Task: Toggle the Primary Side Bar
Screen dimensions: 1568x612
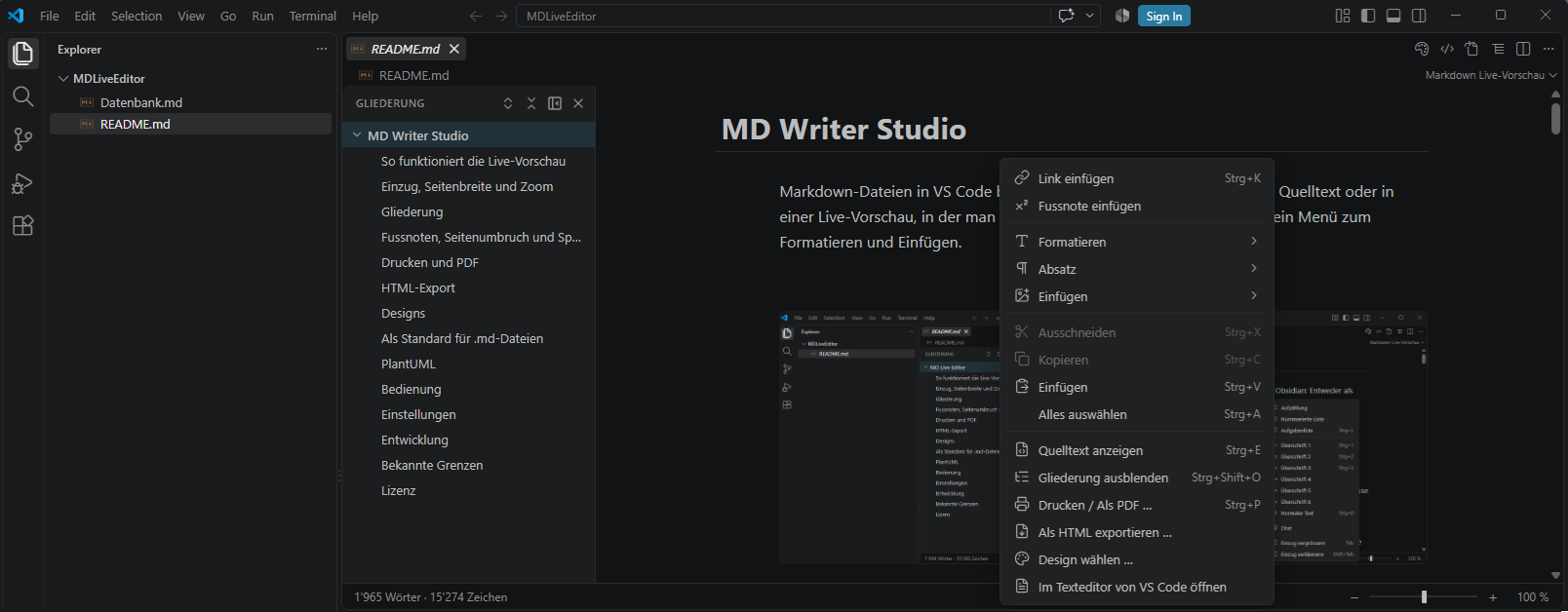Action: (x=1368, y=16)
